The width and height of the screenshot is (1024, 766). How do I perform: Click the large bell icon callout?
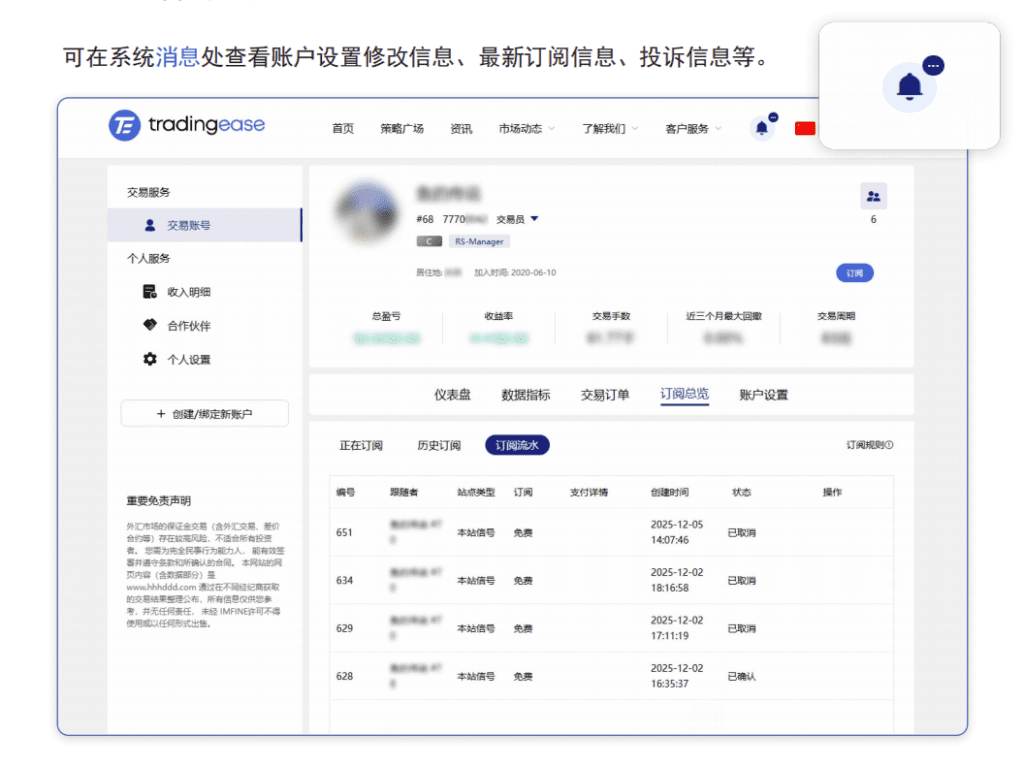[x=909, y=87]
